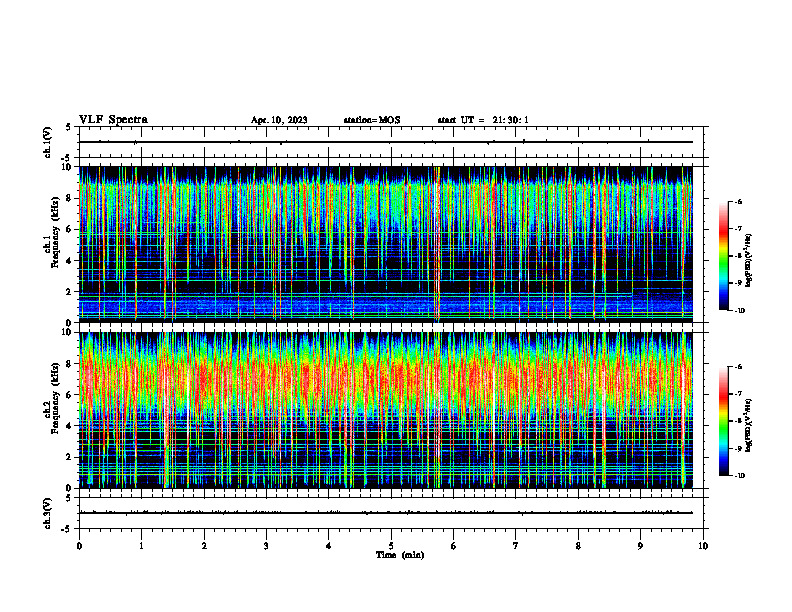Click the "5" tick on the time axis

pyautogui.click(x=391, y=546)
